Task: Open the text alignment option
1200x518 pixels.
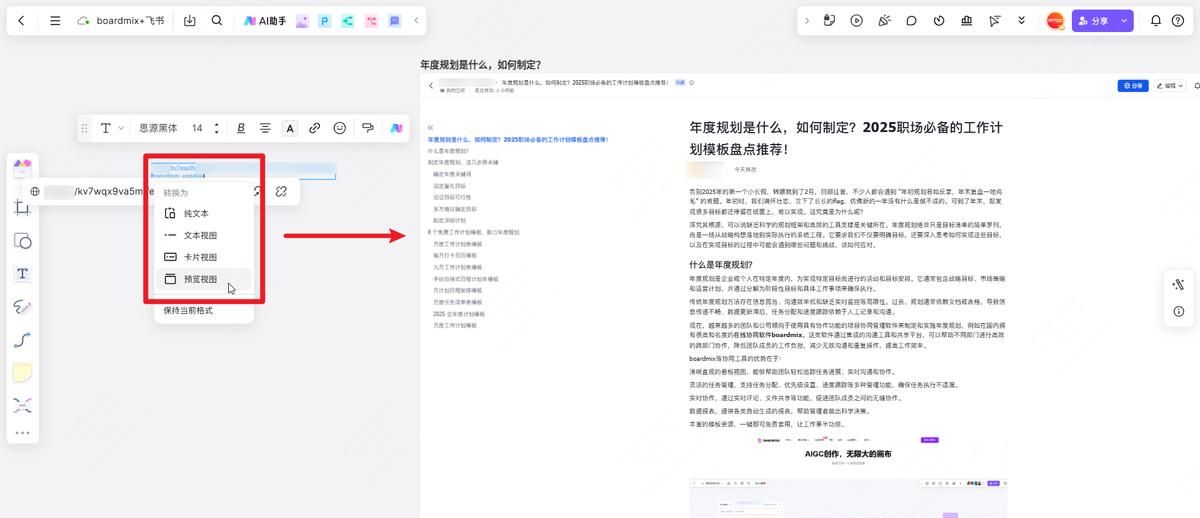Action: (265, 128)
